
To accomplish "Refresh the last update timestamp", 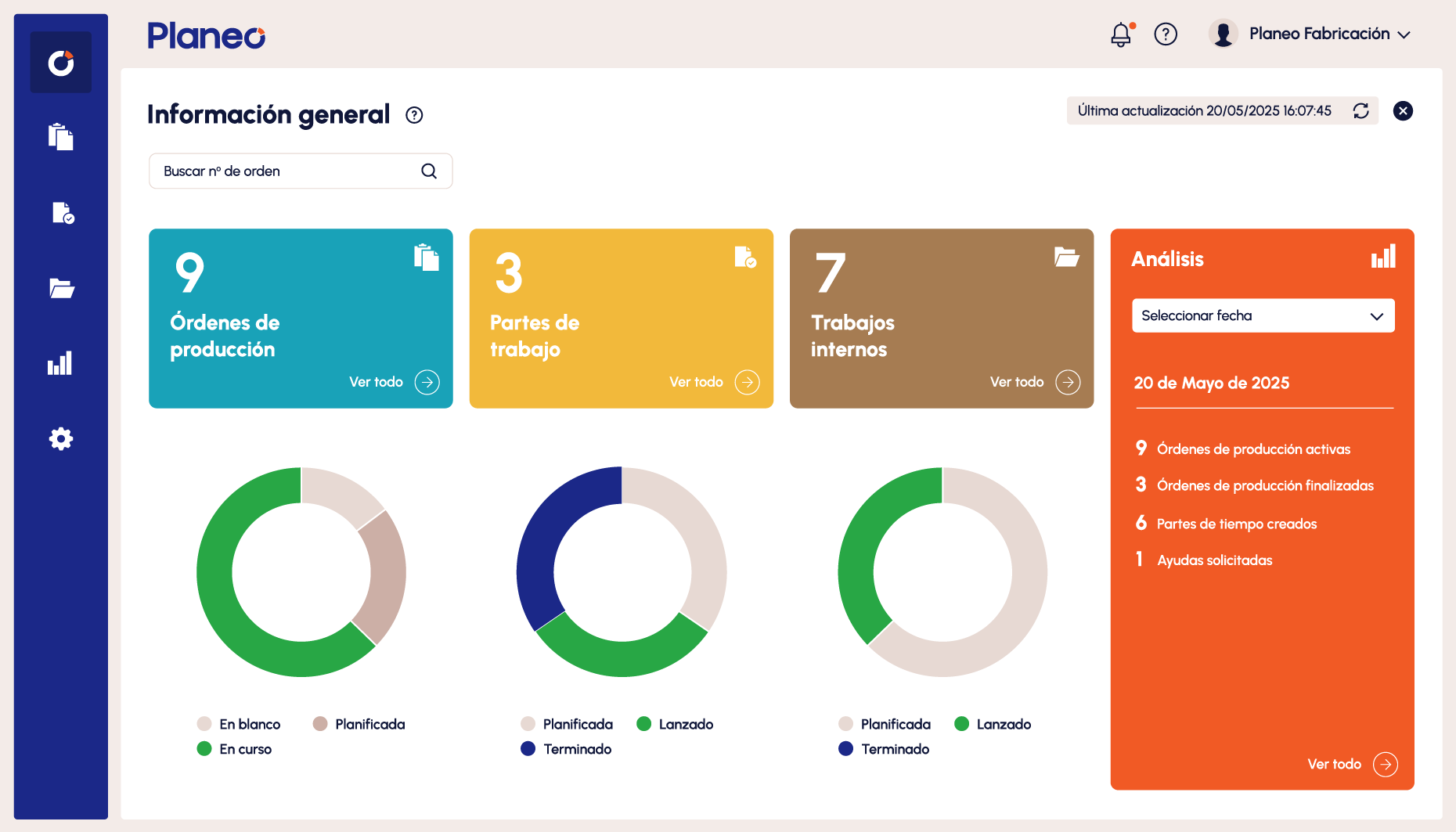I will click(x=1361, y=111).
